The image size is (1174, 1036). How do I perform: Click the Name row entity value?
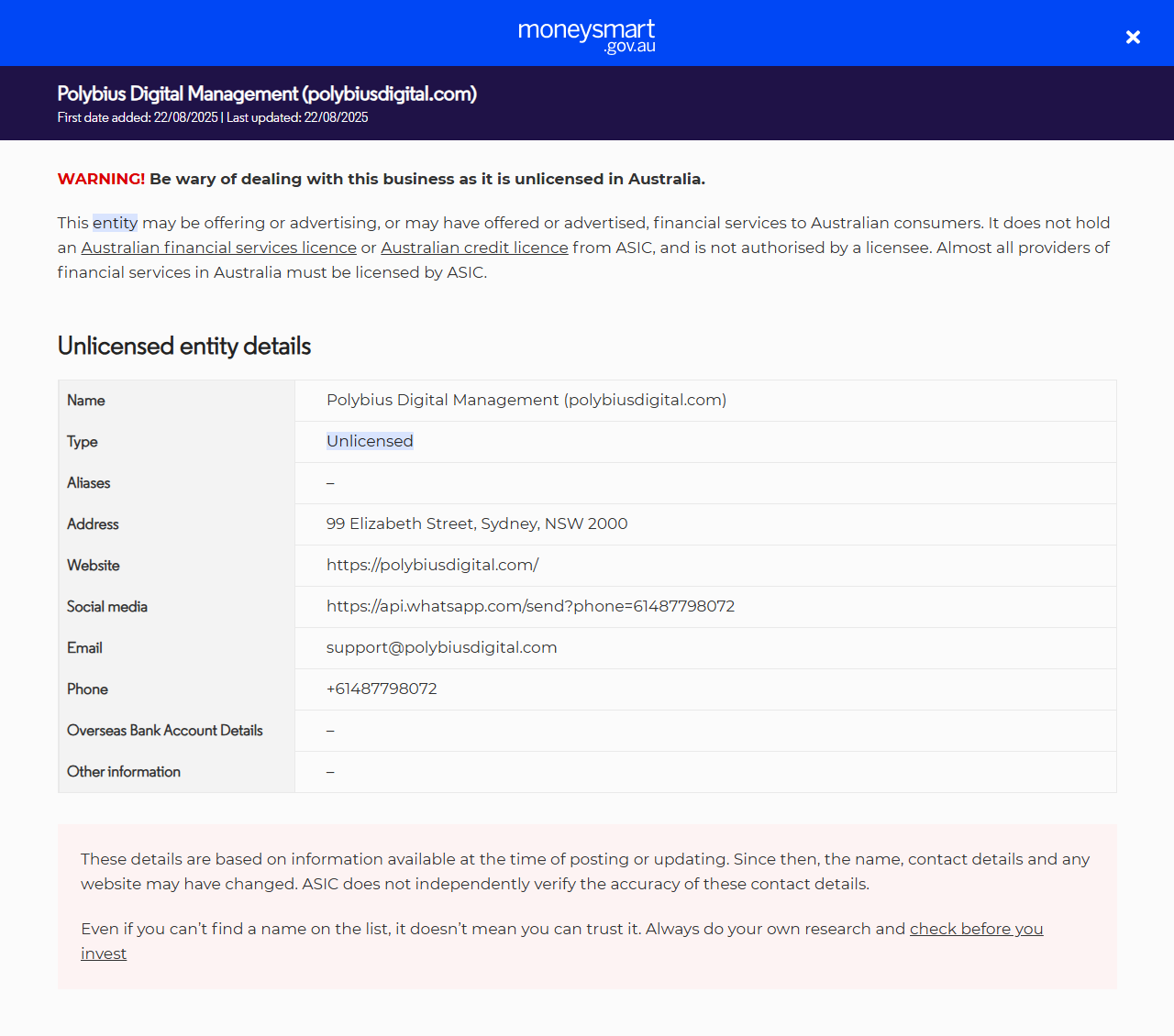click(x=526, y=400)
